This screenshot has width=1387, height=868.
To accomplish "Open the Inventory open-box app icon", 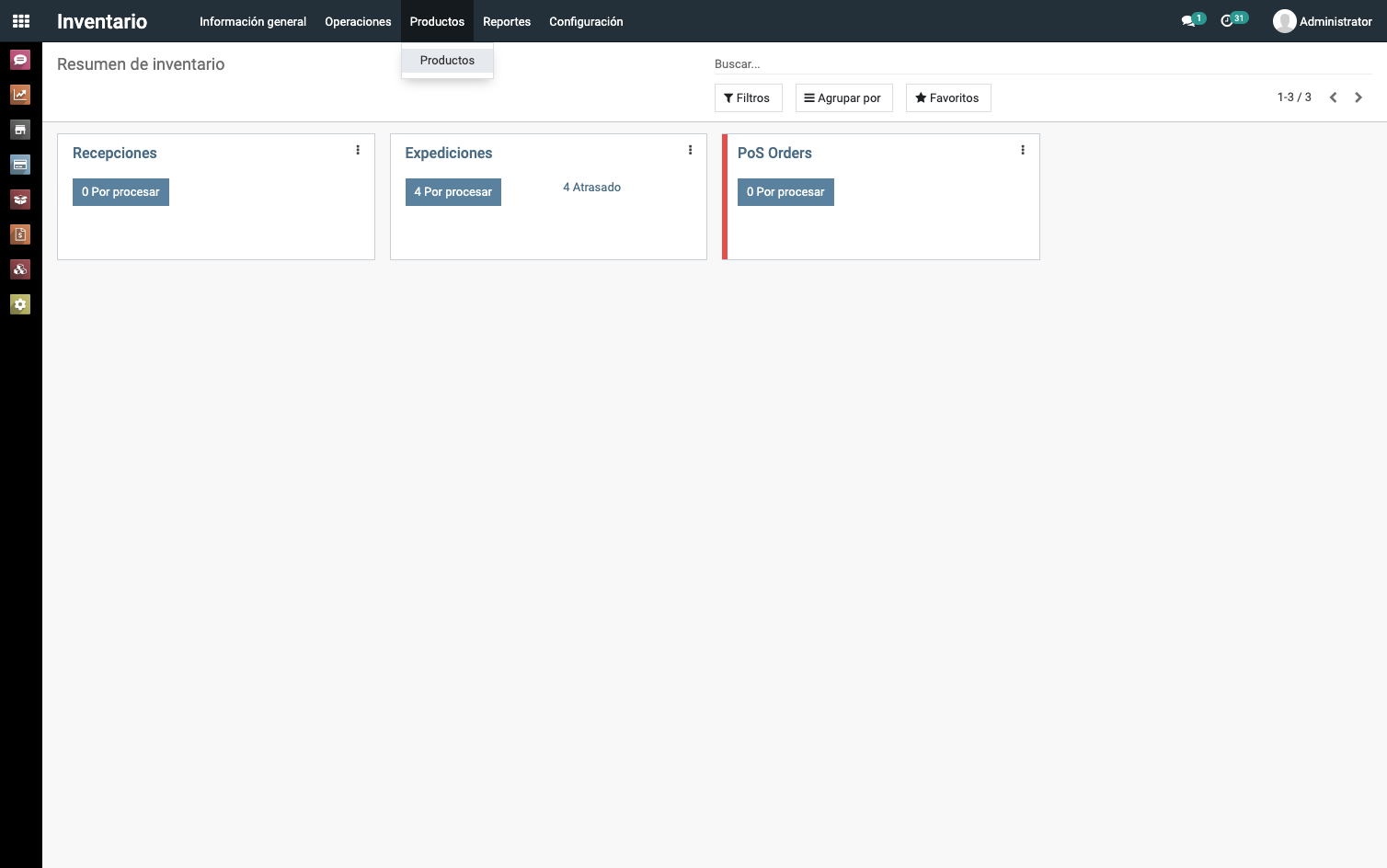I will click(20, 200).
